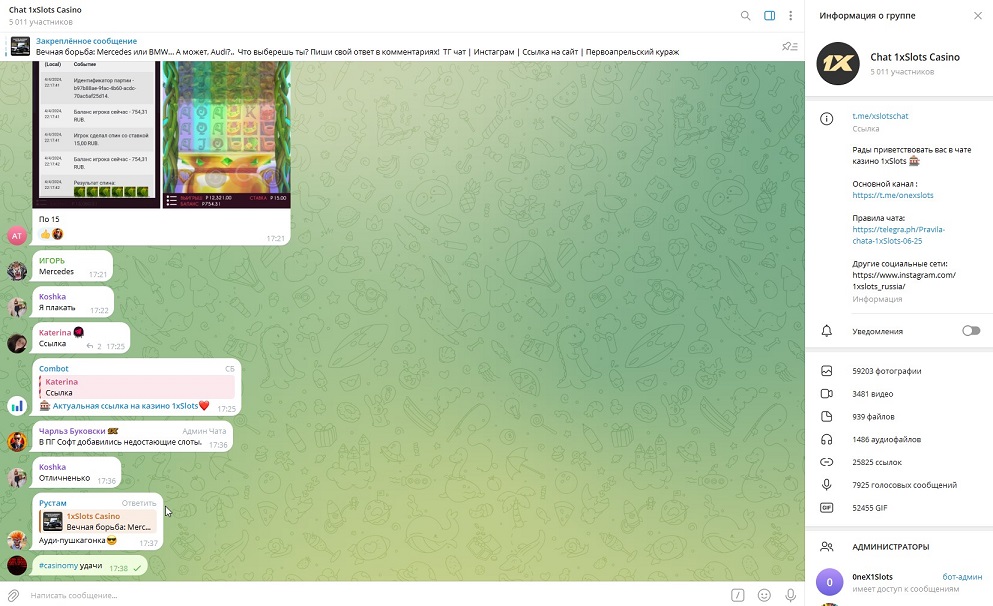
Task: Click the 1X group avatar in the info panel
Action: click(838, 63)
